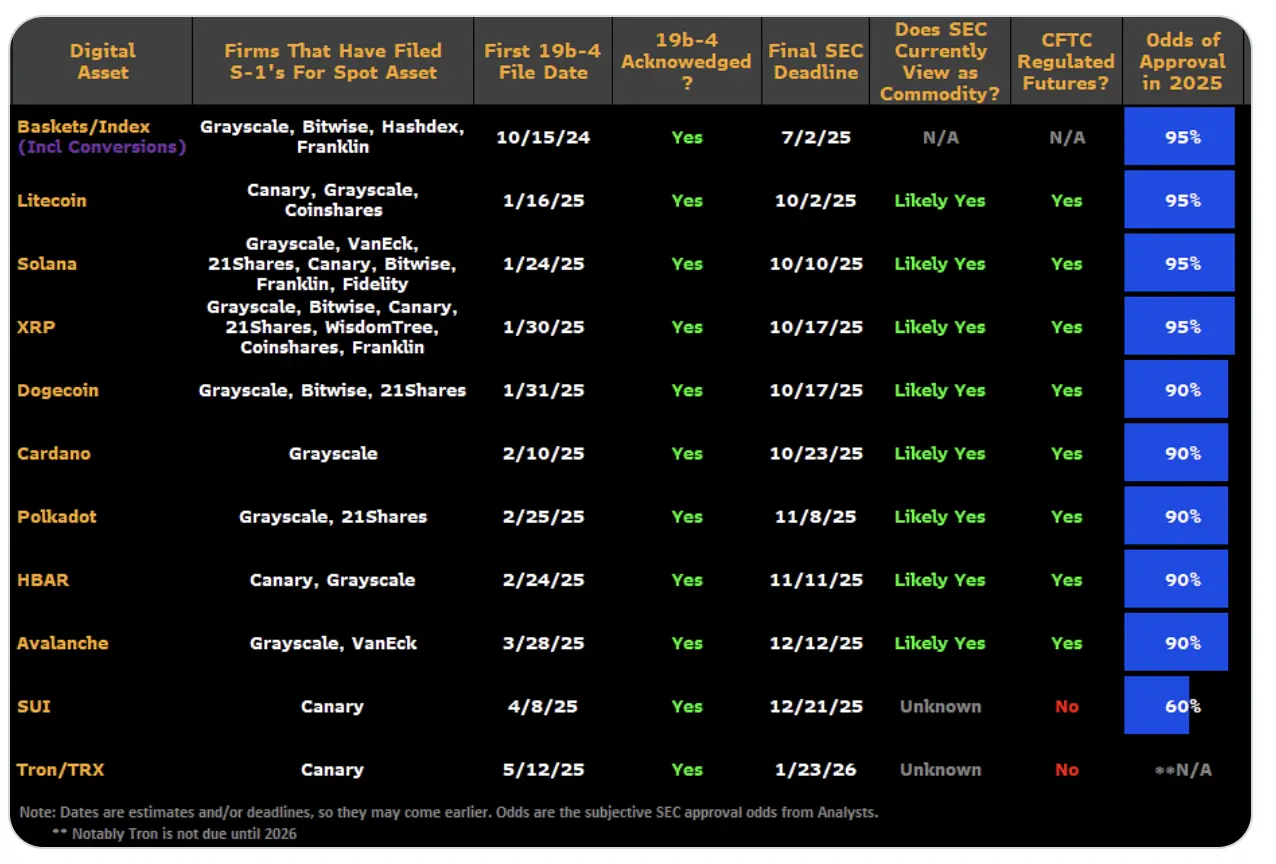Click the footnote about Tron due 2026

click(174, 833)
